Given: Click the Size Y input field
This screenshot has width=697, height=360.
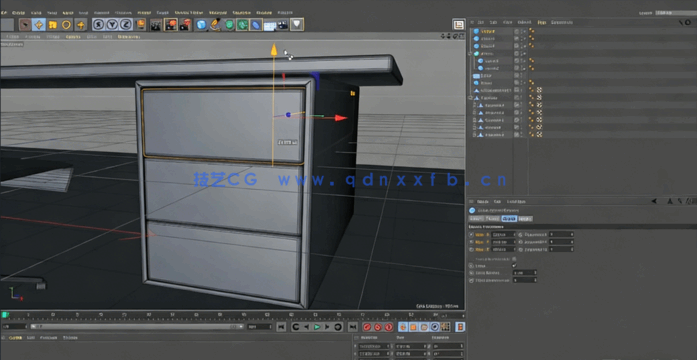Looking at the screenshot, I should point(504,242).
